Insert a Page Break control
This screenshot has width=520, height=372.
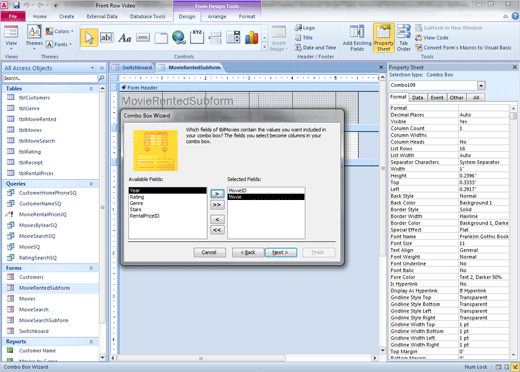(x=215, y=38)
